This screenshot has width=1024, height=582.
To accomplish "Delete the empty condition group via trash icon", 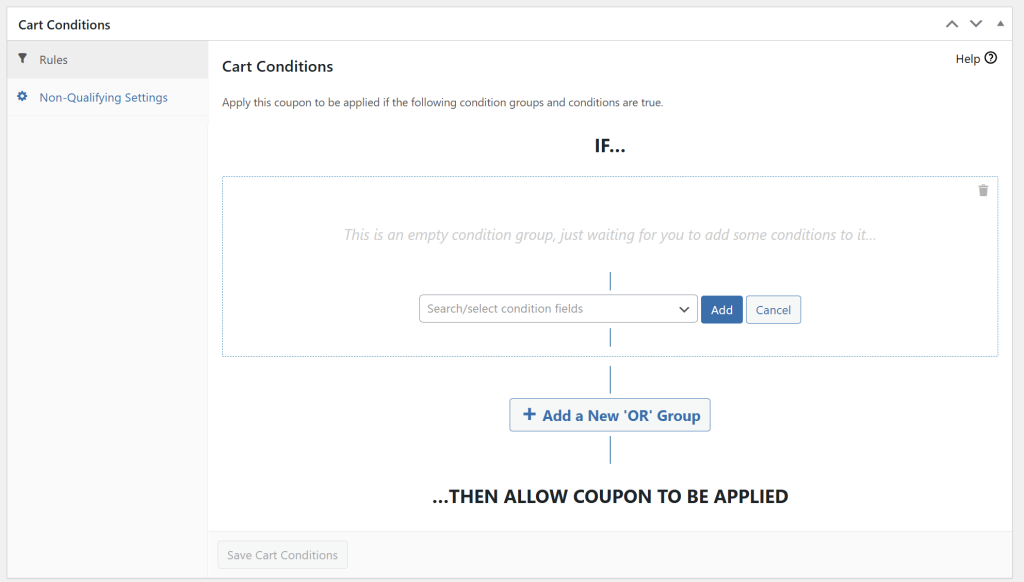I will pyautogui.click(x=983, y=189).
